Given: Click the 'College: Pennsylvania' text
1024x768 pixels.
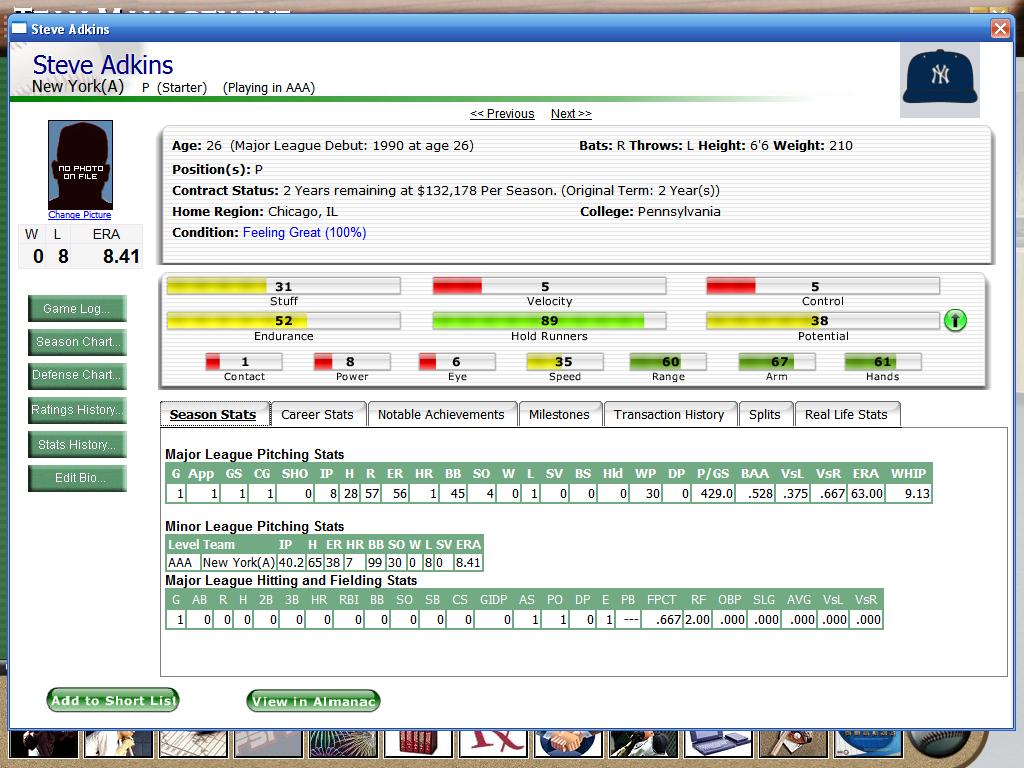Looking at the screenshot, I should coord(650,212).
